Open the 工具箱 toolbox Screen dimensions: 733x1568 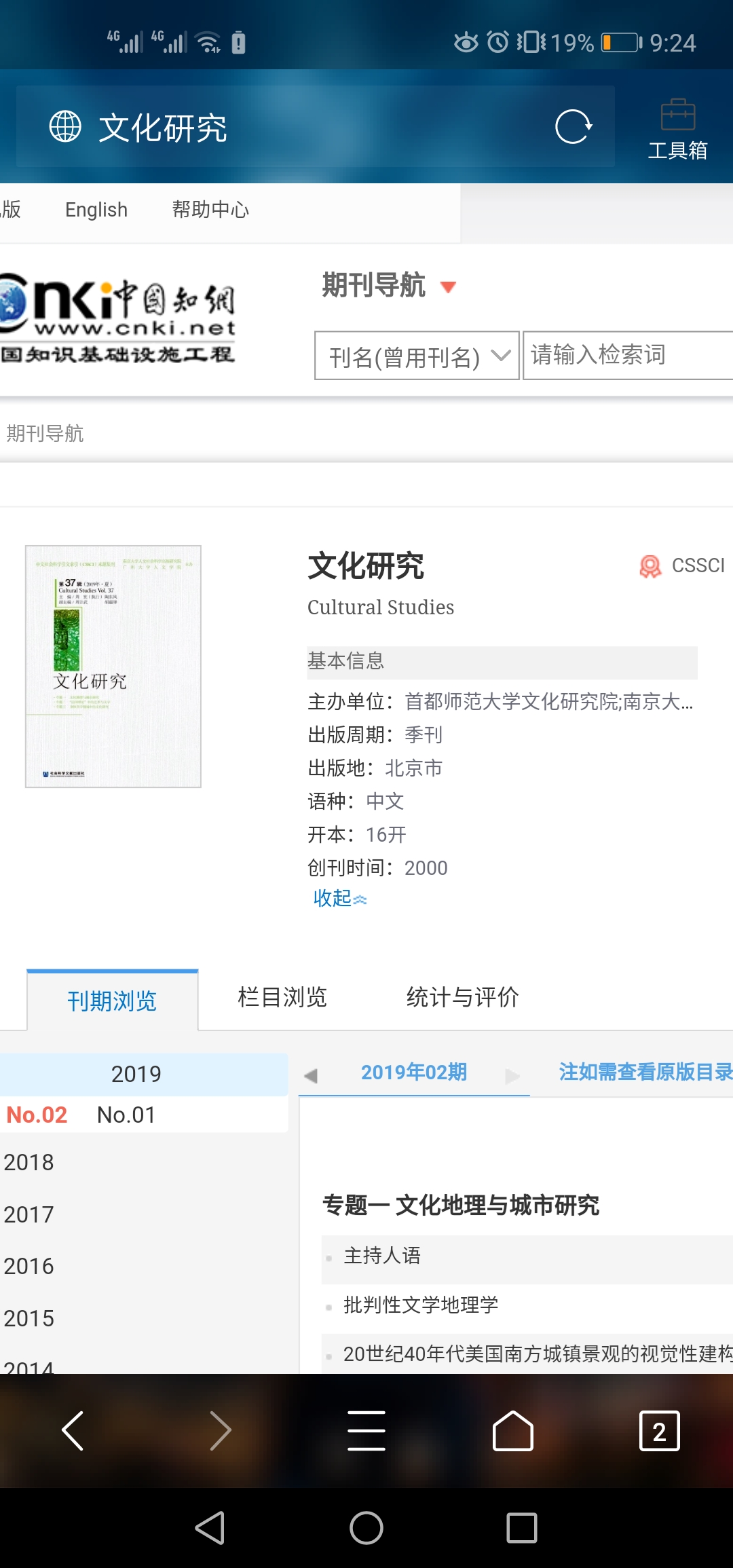click(x=677, y=129)
